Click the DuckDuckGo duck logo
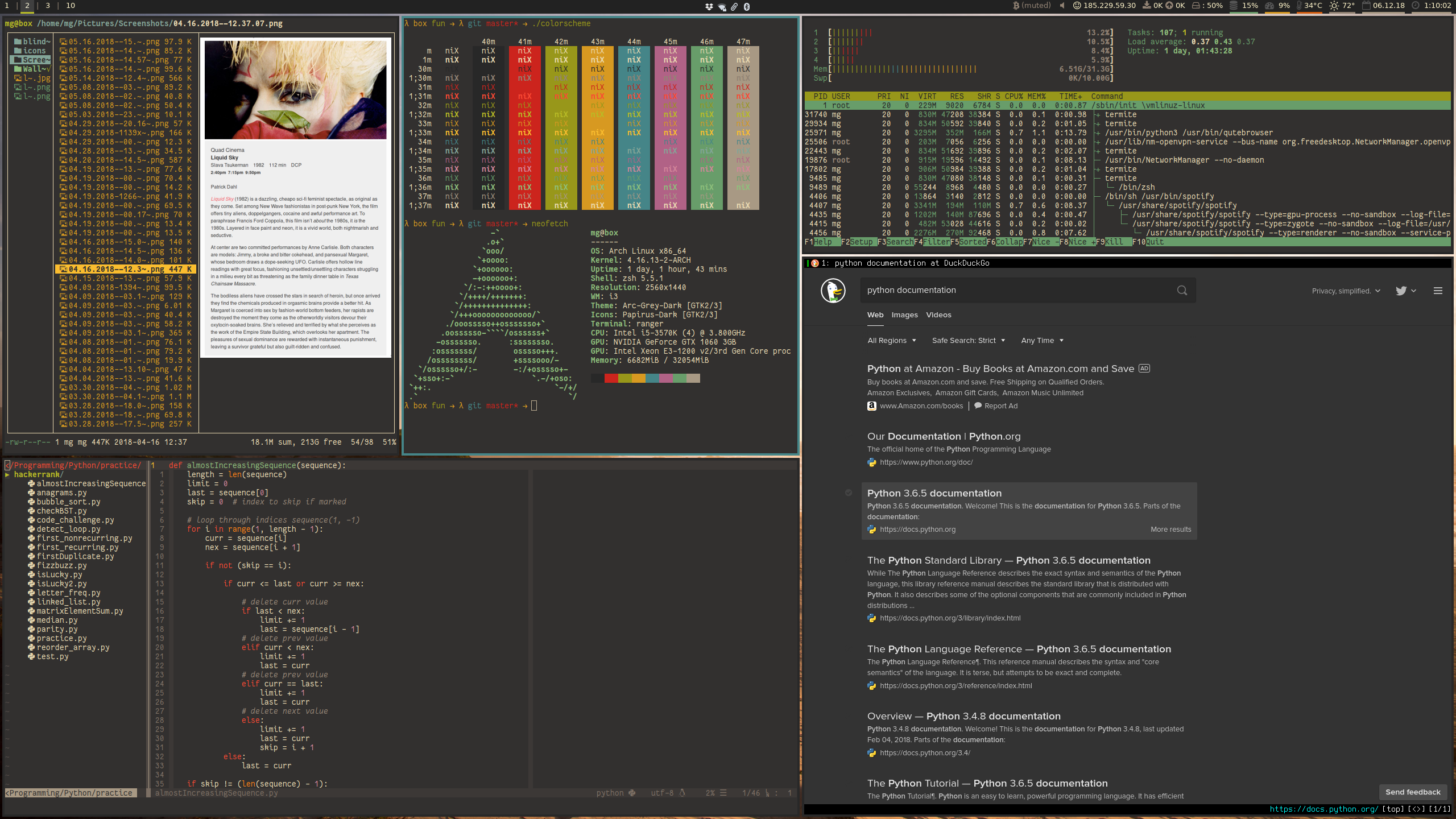1456x819 pixels. point(833,291)
